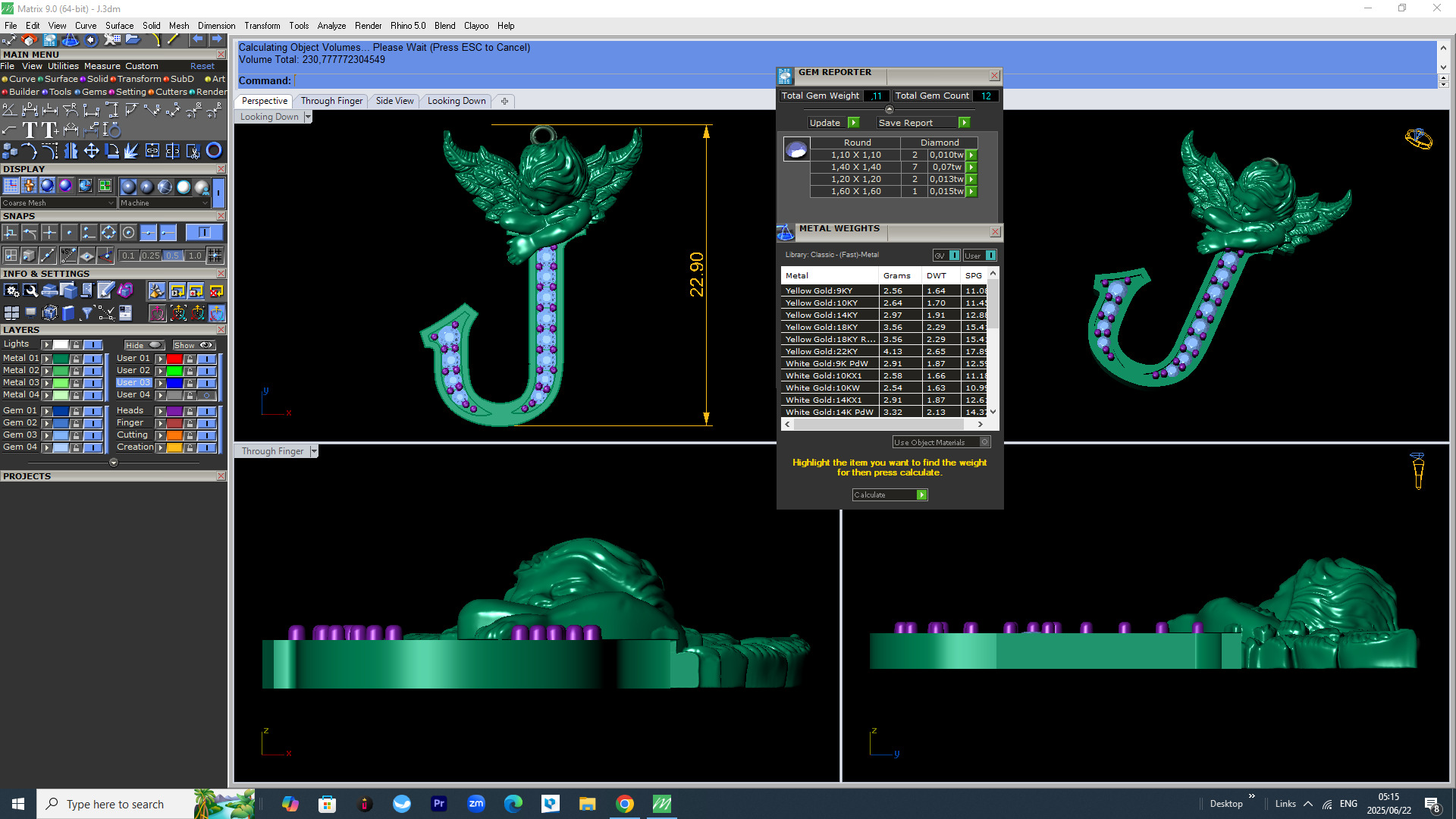The width and height of the screenshot is (1456, 819).
Task: Open the Options gears icon in Info & Settings
Action: 11,290
